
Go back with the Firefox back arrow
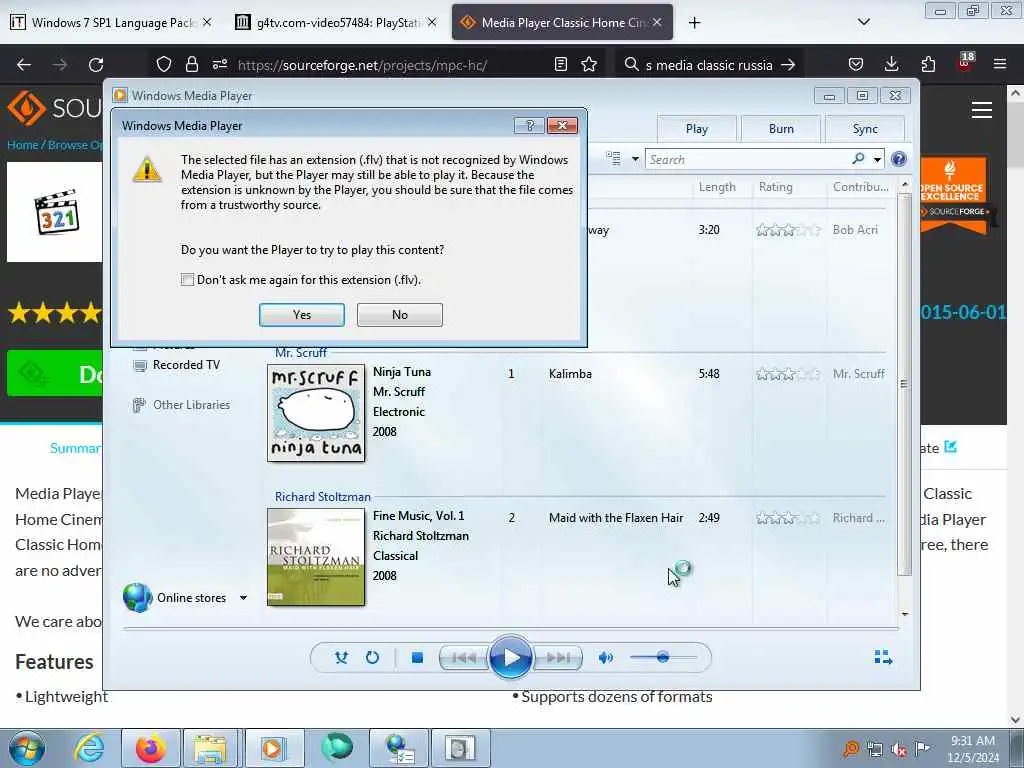click(24, 65)
